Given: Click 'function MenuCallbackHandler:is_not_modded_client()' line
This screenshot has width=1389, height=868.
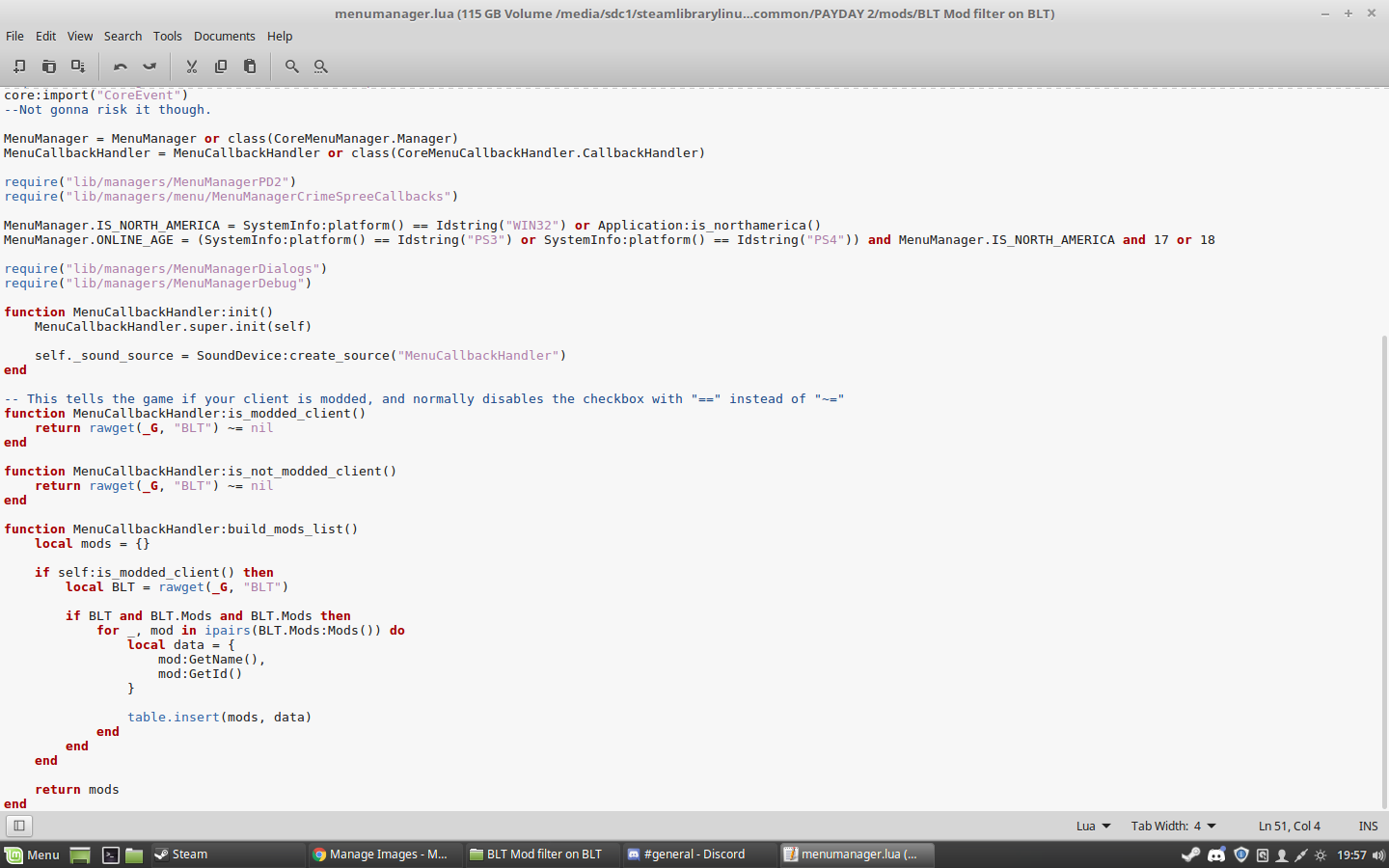Looking at the screenshot, I should coord(201,472).
